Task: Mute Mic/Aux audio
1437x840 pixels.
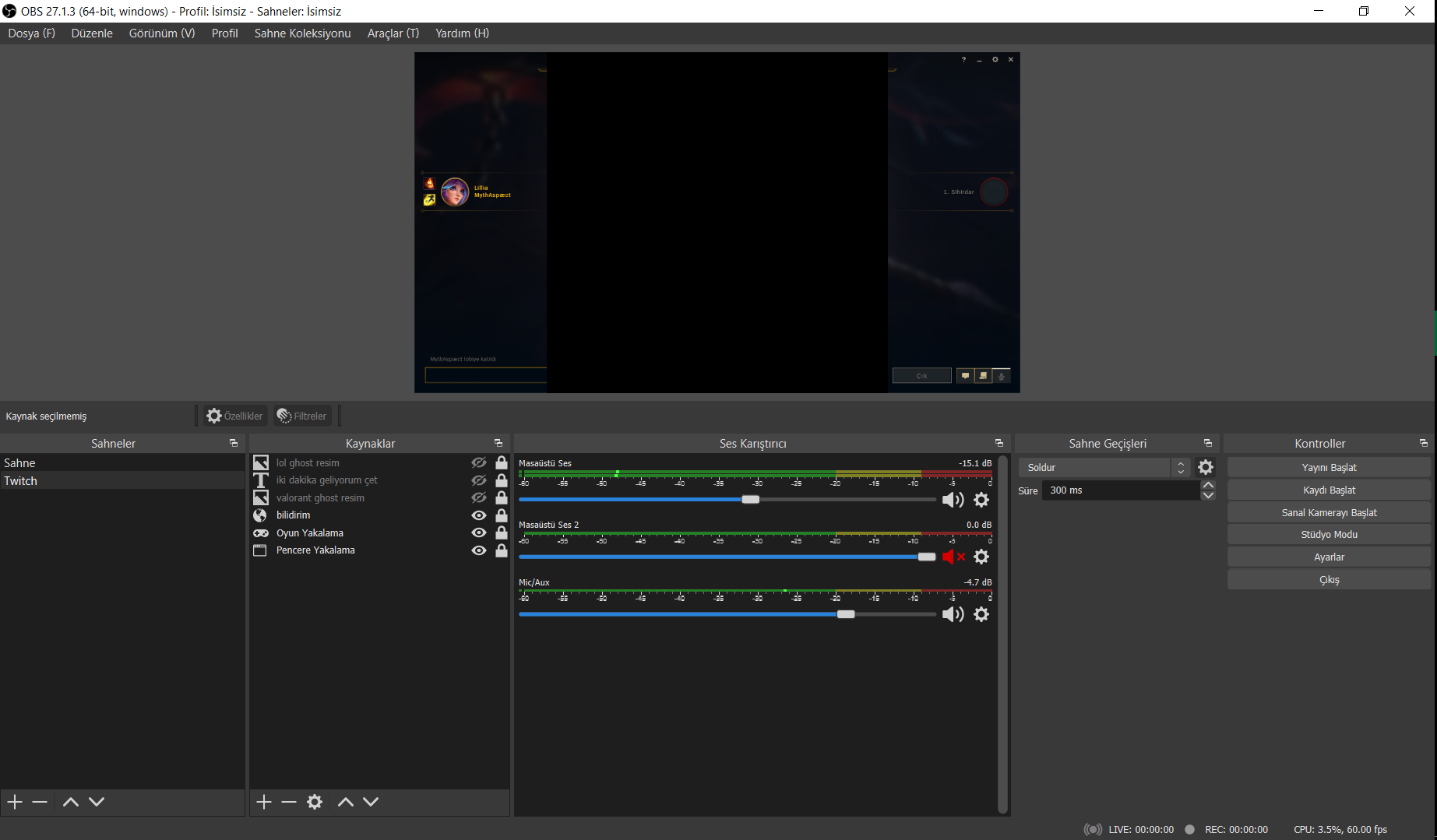Action: tap(953, 614)
